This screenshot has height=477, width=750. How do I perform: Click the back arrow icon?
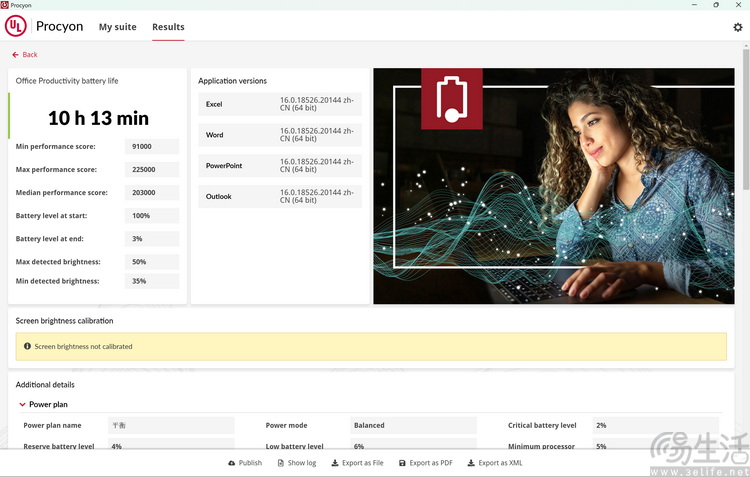(x=15, y=55)
